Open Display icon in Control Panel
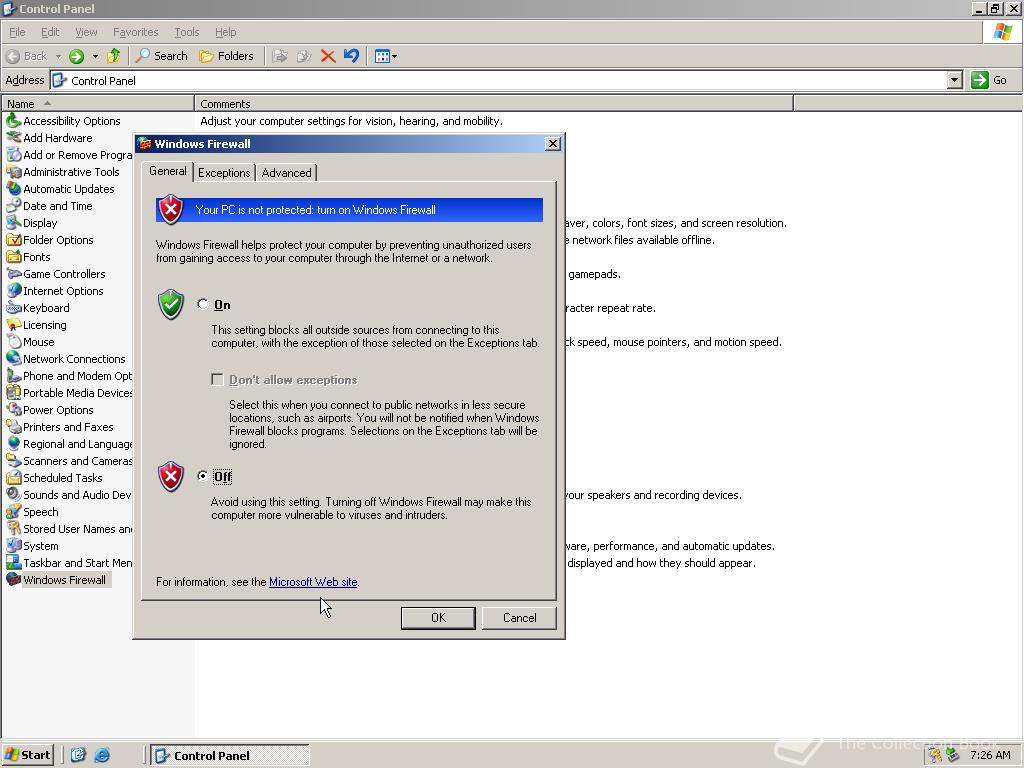This screenshot has width=1024, height=768. point(14,223)
